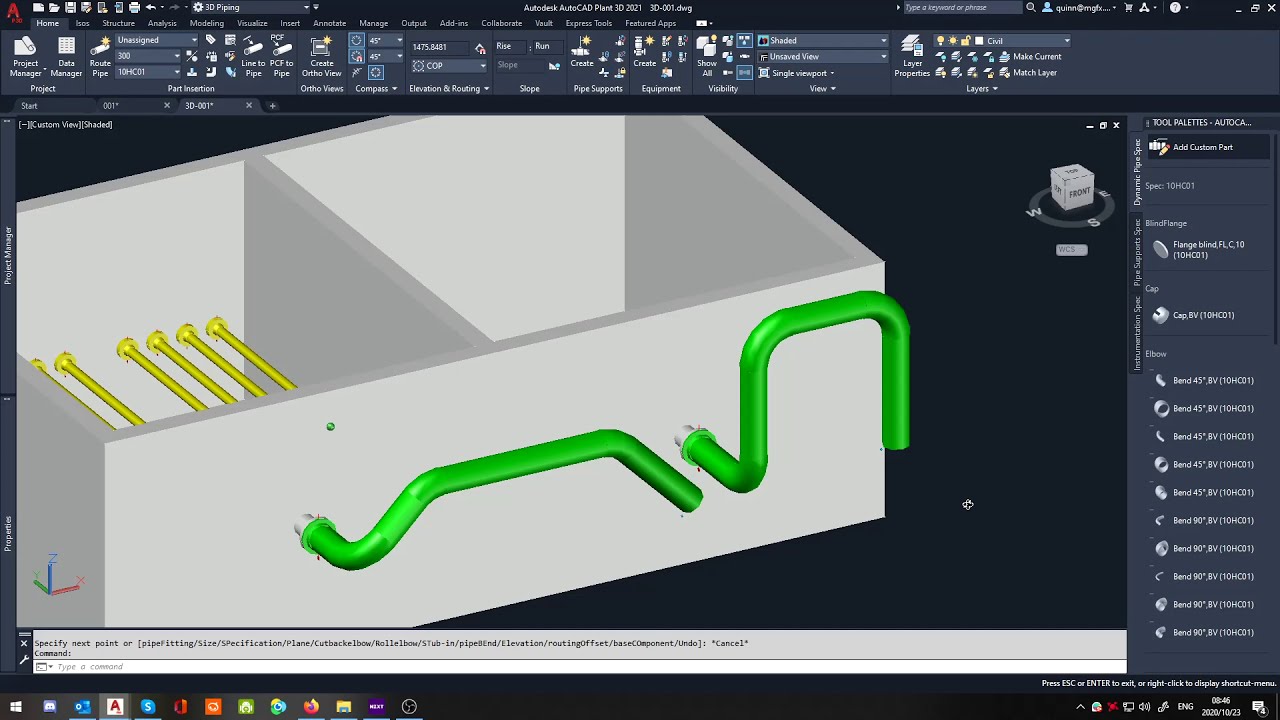
Task: Click Create Ortho View
Action: point(321,57)
